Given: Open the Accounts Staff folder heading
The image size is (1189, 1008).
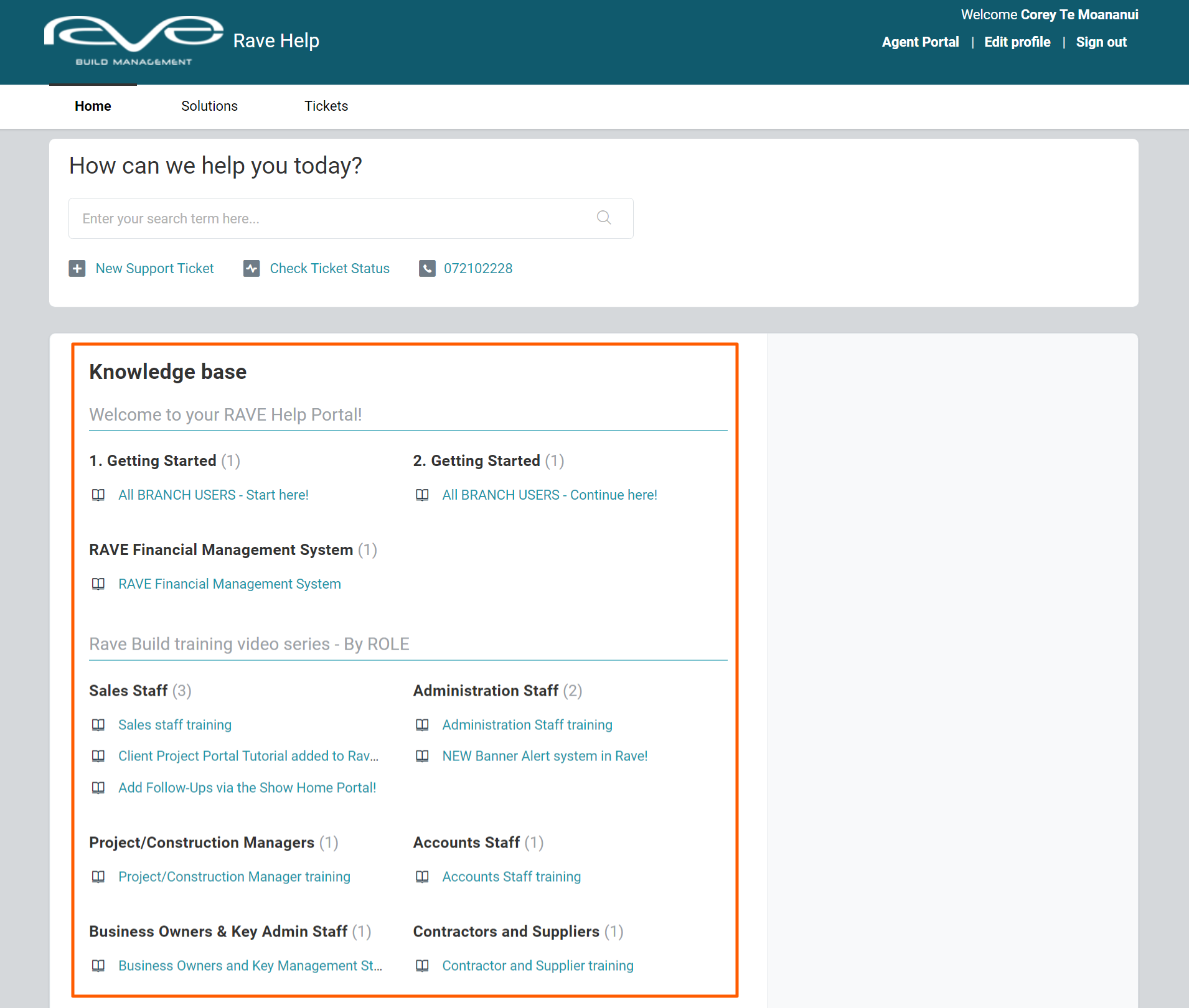Looking at the screenshot, I should tap(466, 843).
